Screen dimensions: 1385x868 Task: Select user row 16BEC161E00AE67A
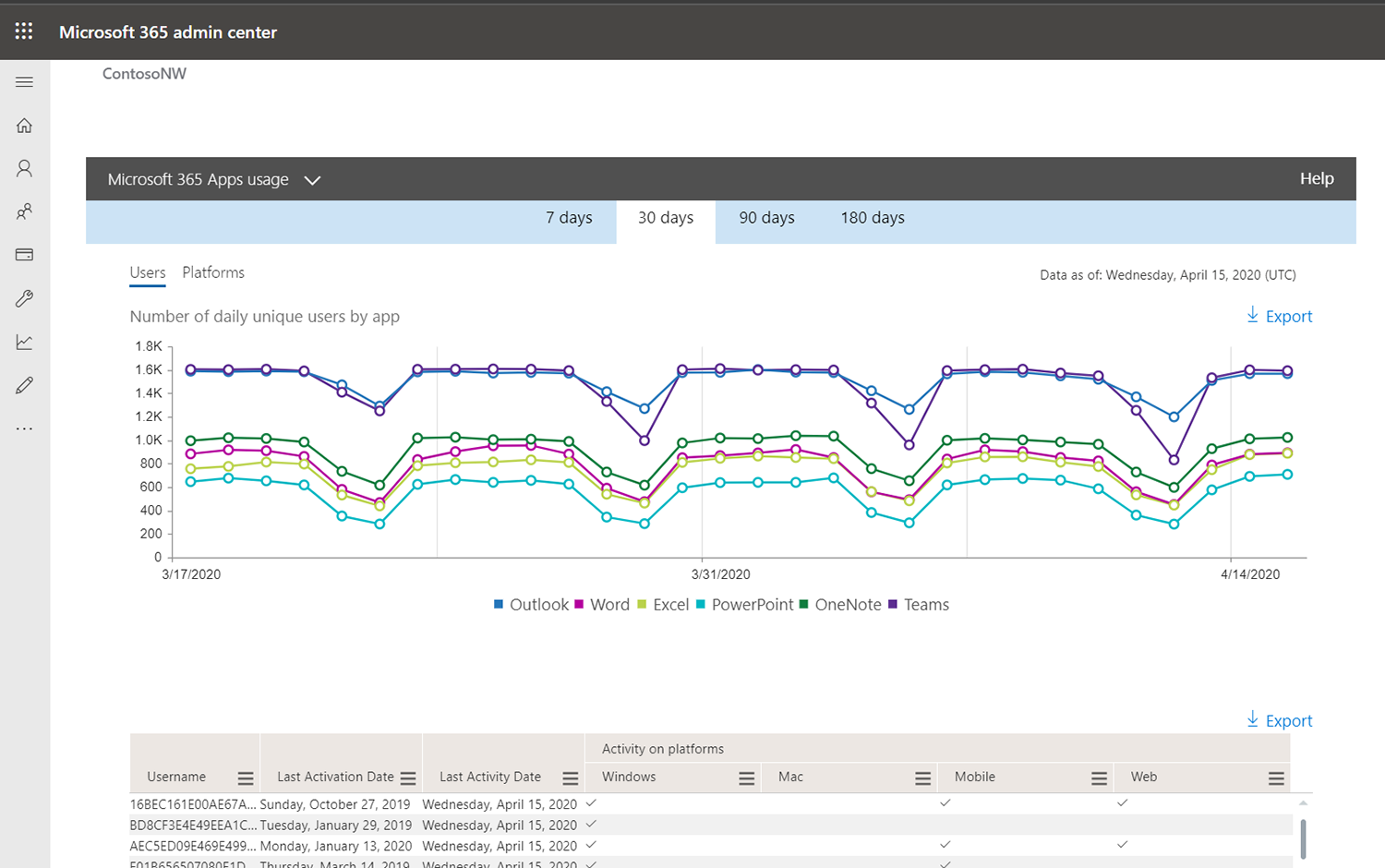(711, 804)
